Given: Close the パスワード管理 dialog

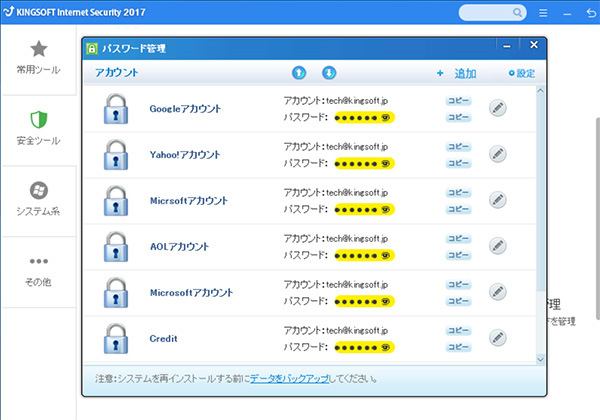Looking at the screenshot, I should pos(533,45).
